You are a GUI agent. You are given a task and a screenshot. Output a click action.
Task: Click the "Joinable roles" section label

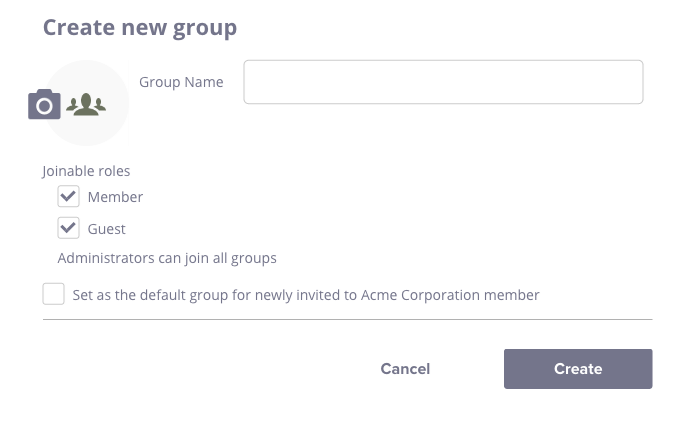pyautogui.click(x=86, y=171)
